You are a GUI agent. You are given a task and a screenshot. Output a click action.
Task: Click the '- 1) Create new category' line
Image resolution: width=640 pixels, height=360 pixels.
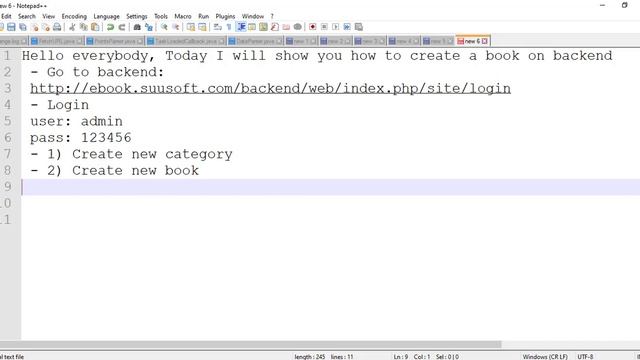pyautogui.click(x=131, y=154)
